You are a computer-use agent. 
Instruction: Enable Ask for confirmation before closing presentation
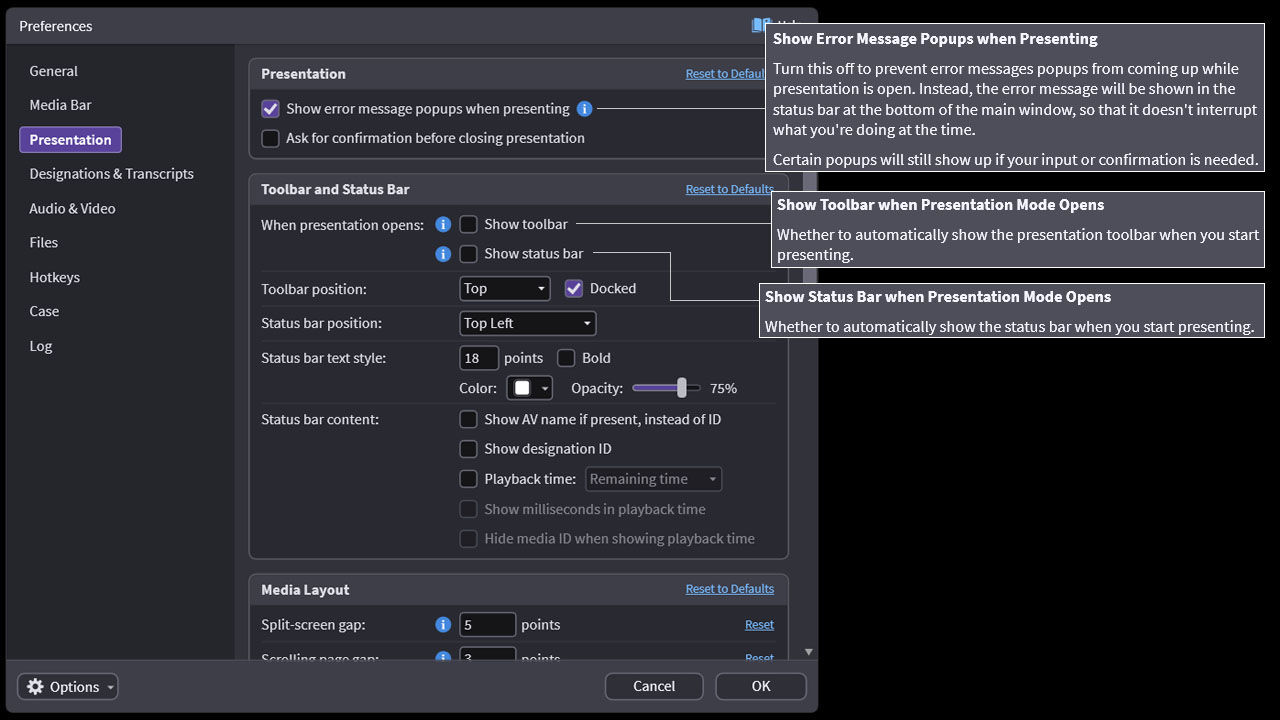(270, 138)
